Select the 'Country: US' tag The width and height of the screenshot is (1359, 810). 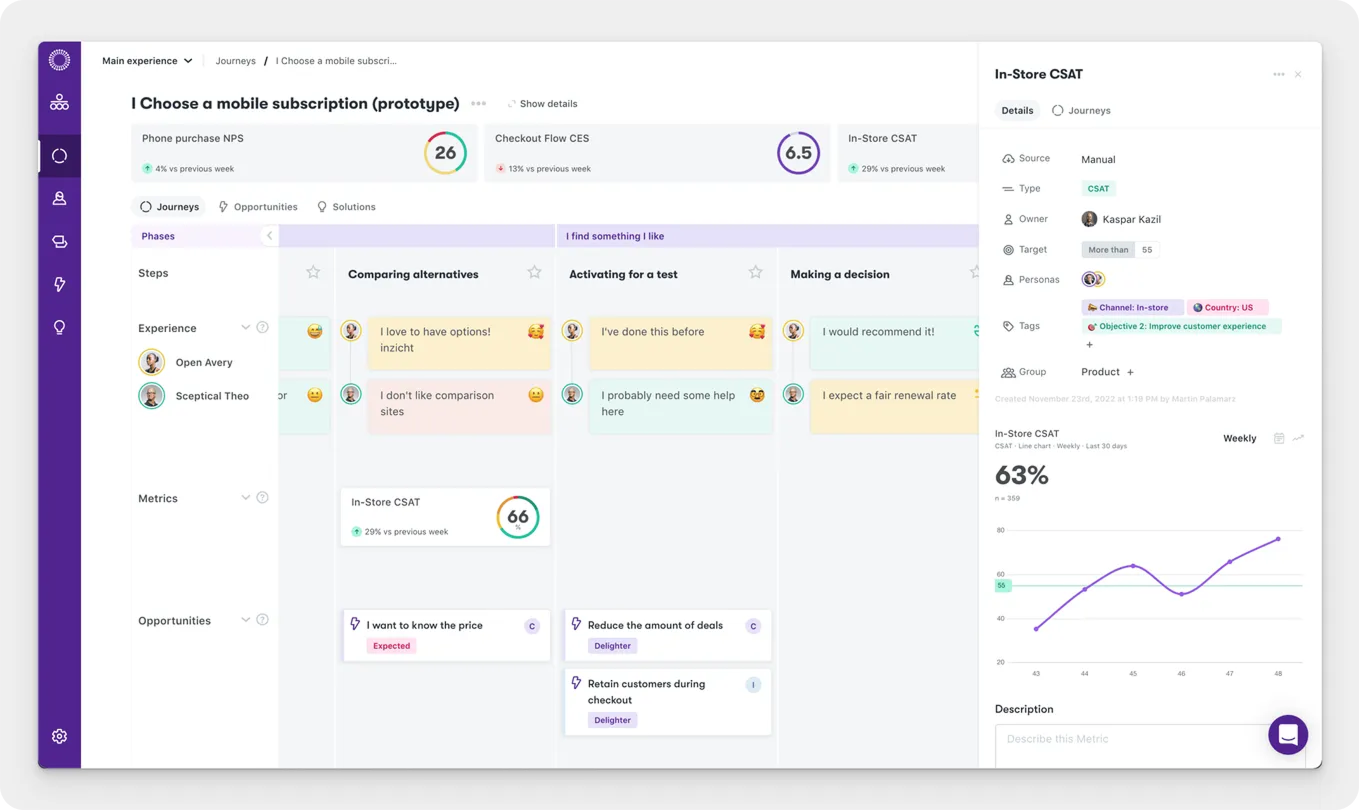[1227, 308]
